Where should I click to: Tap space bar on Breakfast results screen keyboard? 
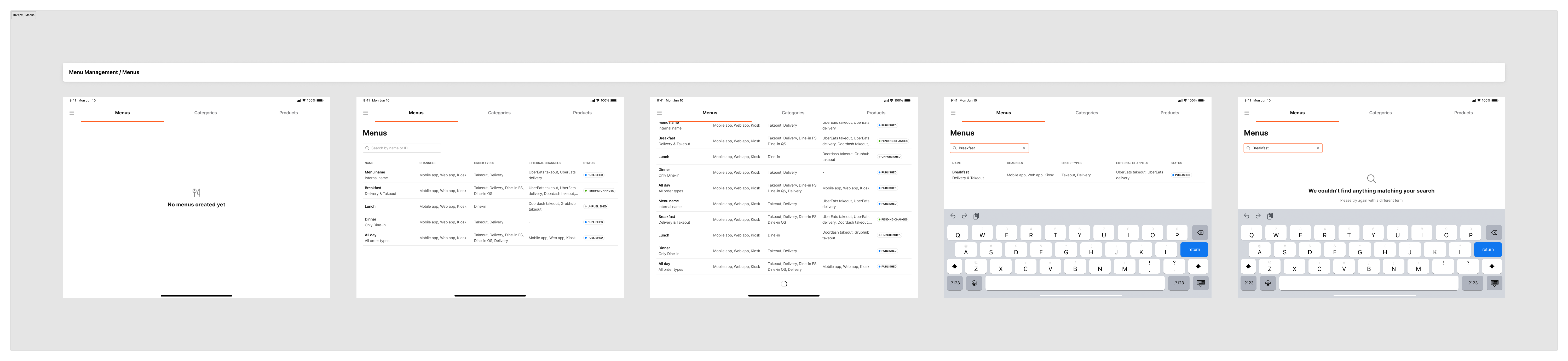[1074, 283]
